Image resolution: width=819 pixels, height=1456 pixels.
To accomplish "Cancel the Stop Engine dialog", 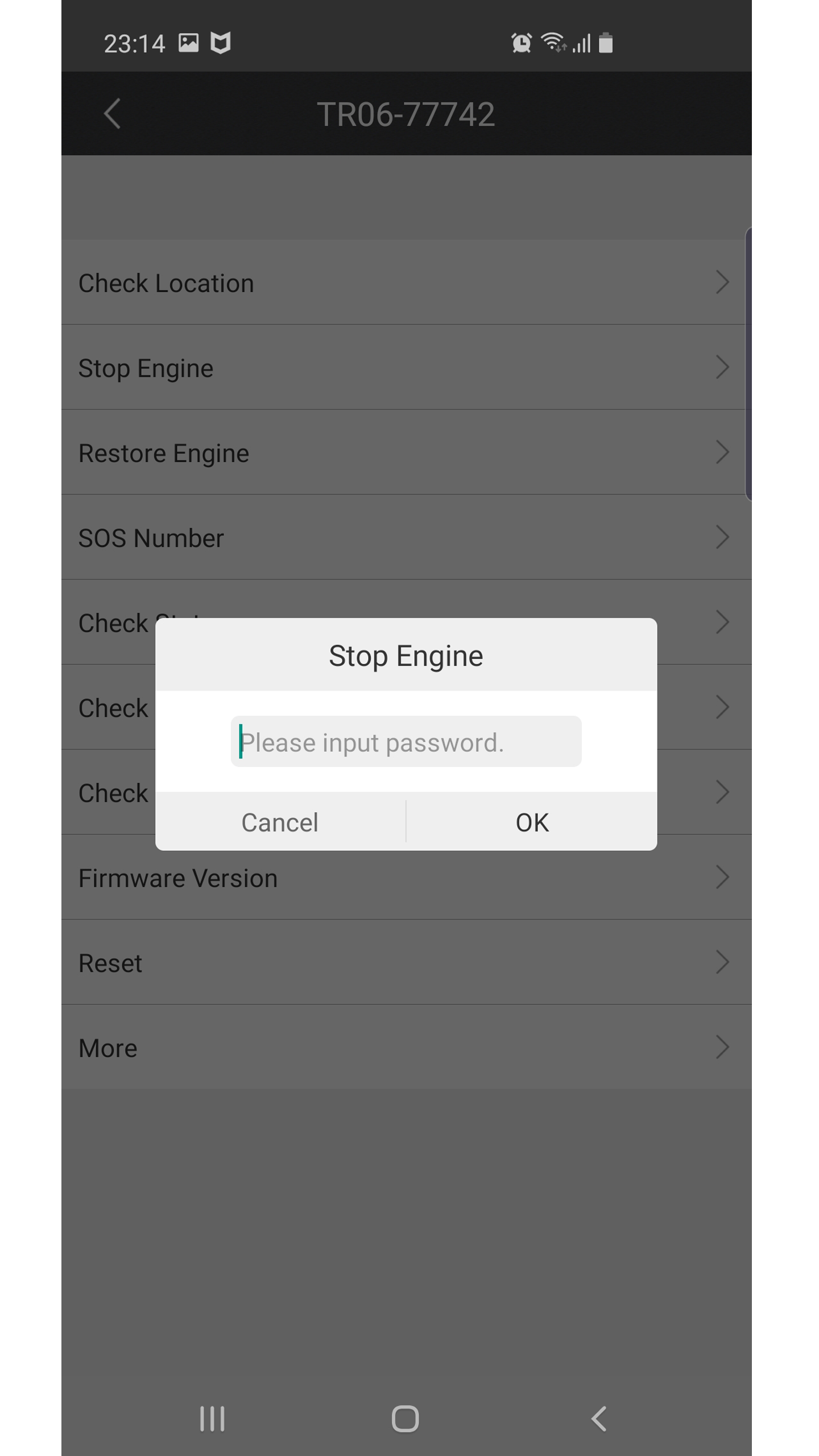I will [280, 822].
